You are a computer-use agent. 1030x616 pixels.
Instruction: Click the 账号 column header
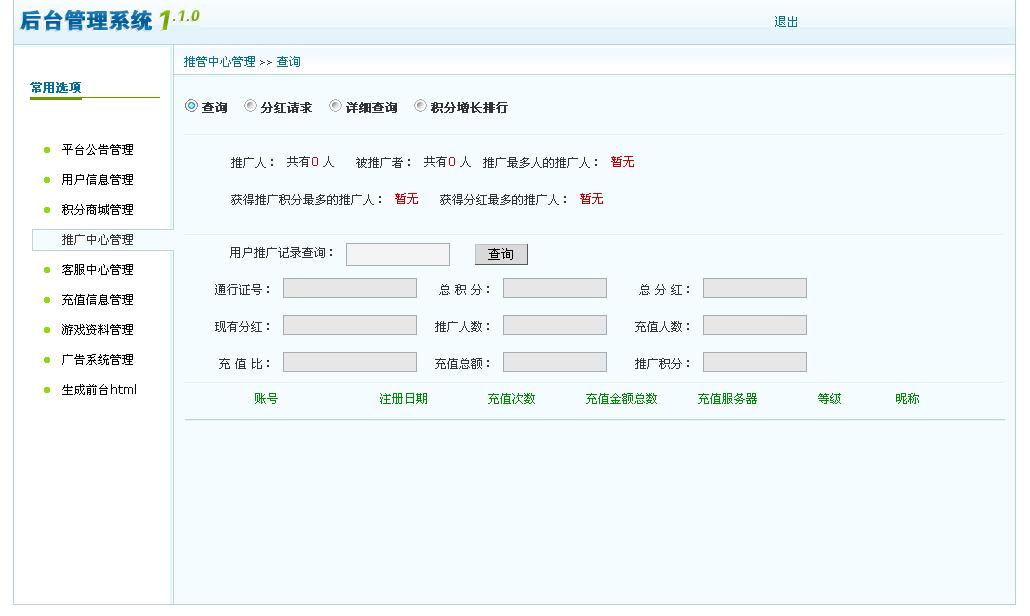[x=266, y=399]
